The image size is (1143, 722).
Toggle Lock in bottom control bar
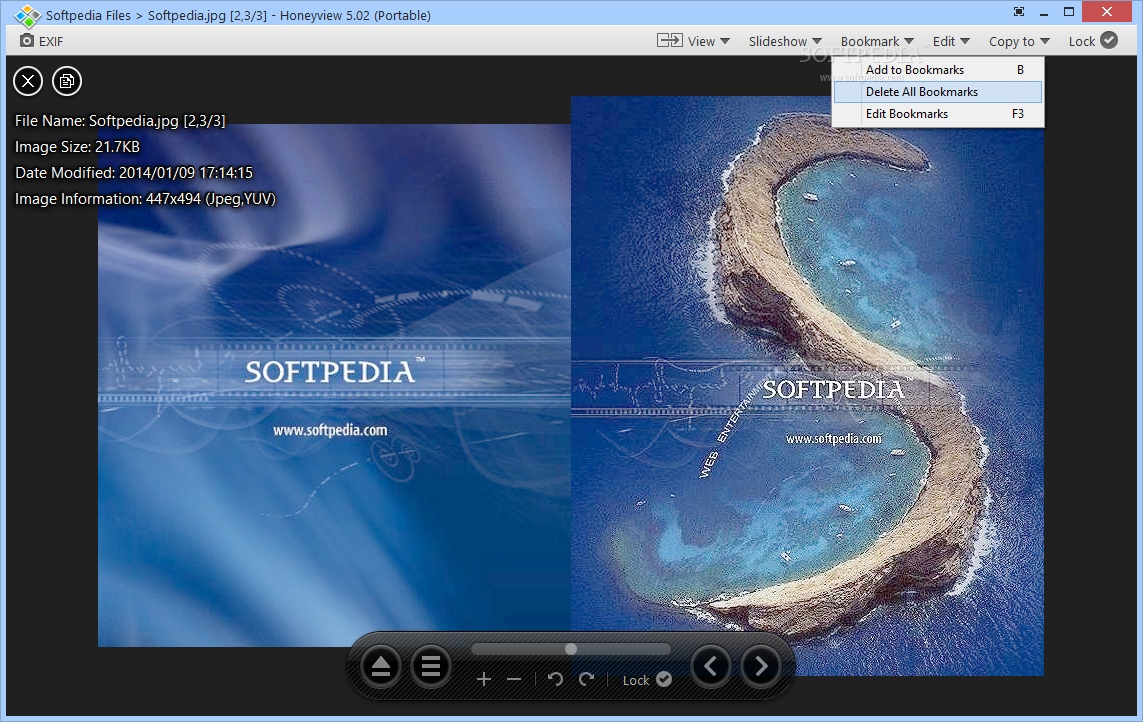point(647,680)
